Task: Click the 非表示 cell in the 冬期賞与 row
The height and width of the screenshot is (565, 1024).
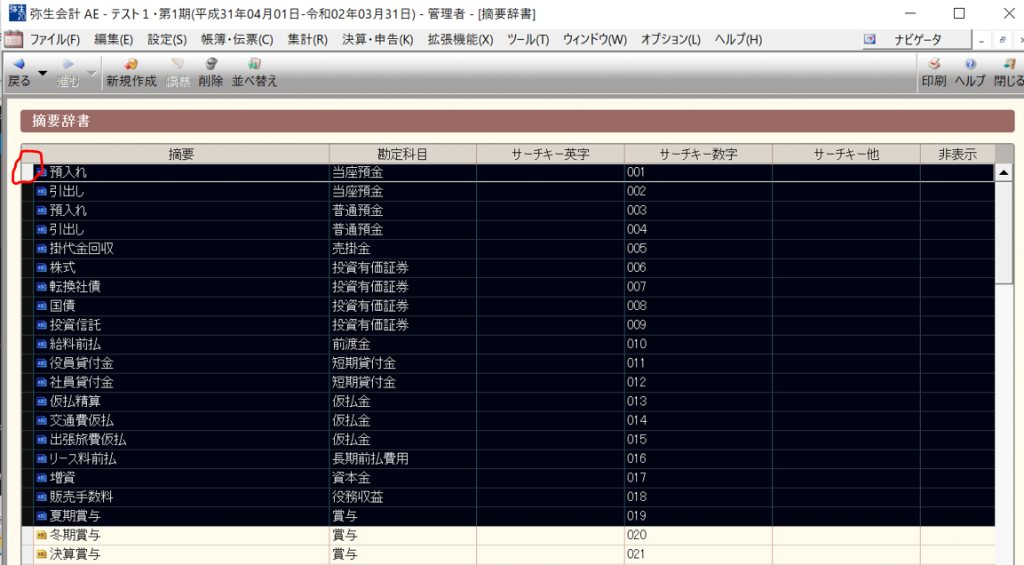Action: (x=957, y=535)
